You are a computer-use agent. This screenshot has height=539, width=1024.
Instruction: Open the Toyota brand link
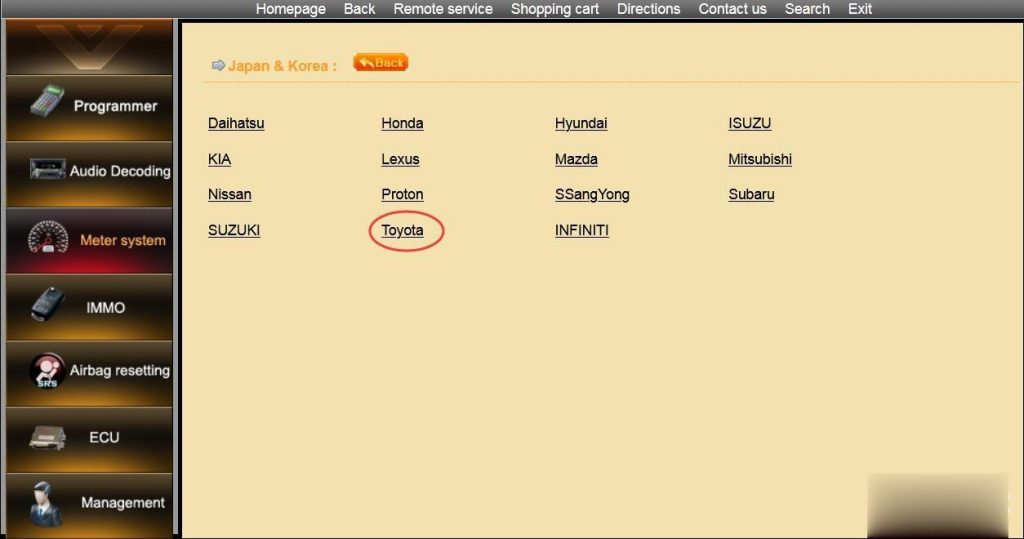click(x=402, y=231)
